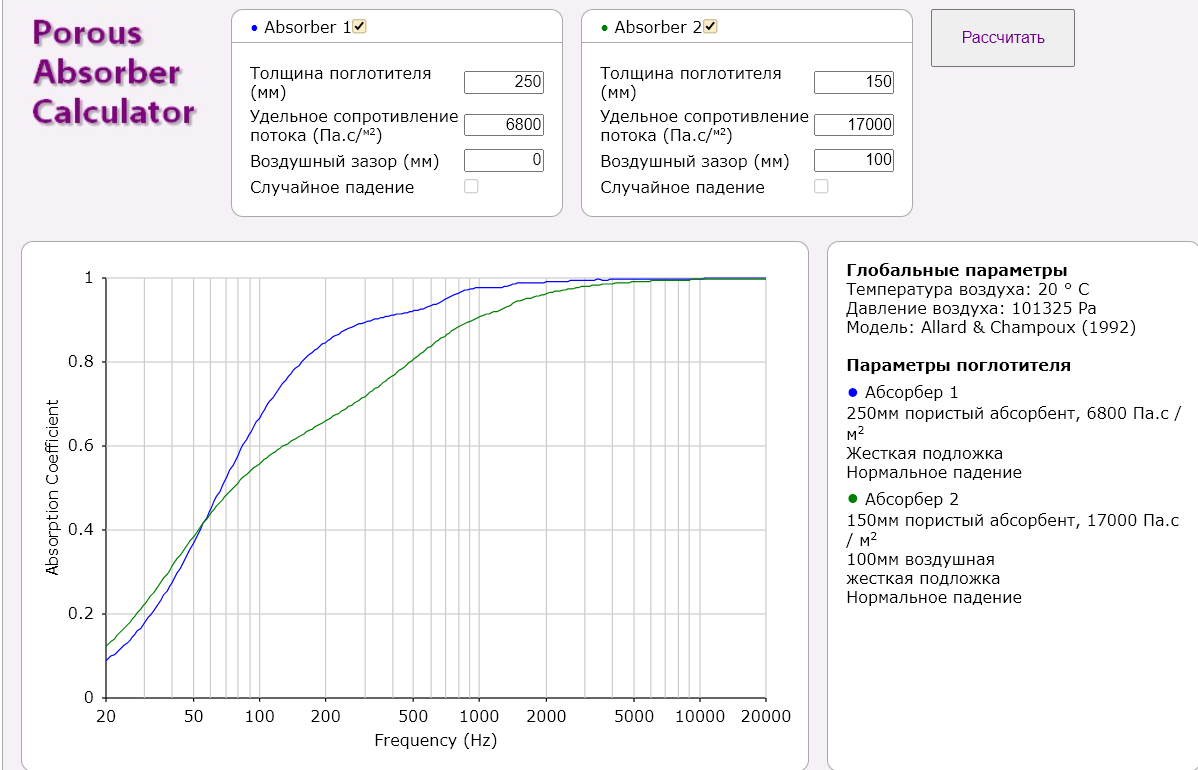This screenshot has width=1198, height=770.
Task: Click the blue dot beside Absorber 1 header
Action: click(255, 28)
